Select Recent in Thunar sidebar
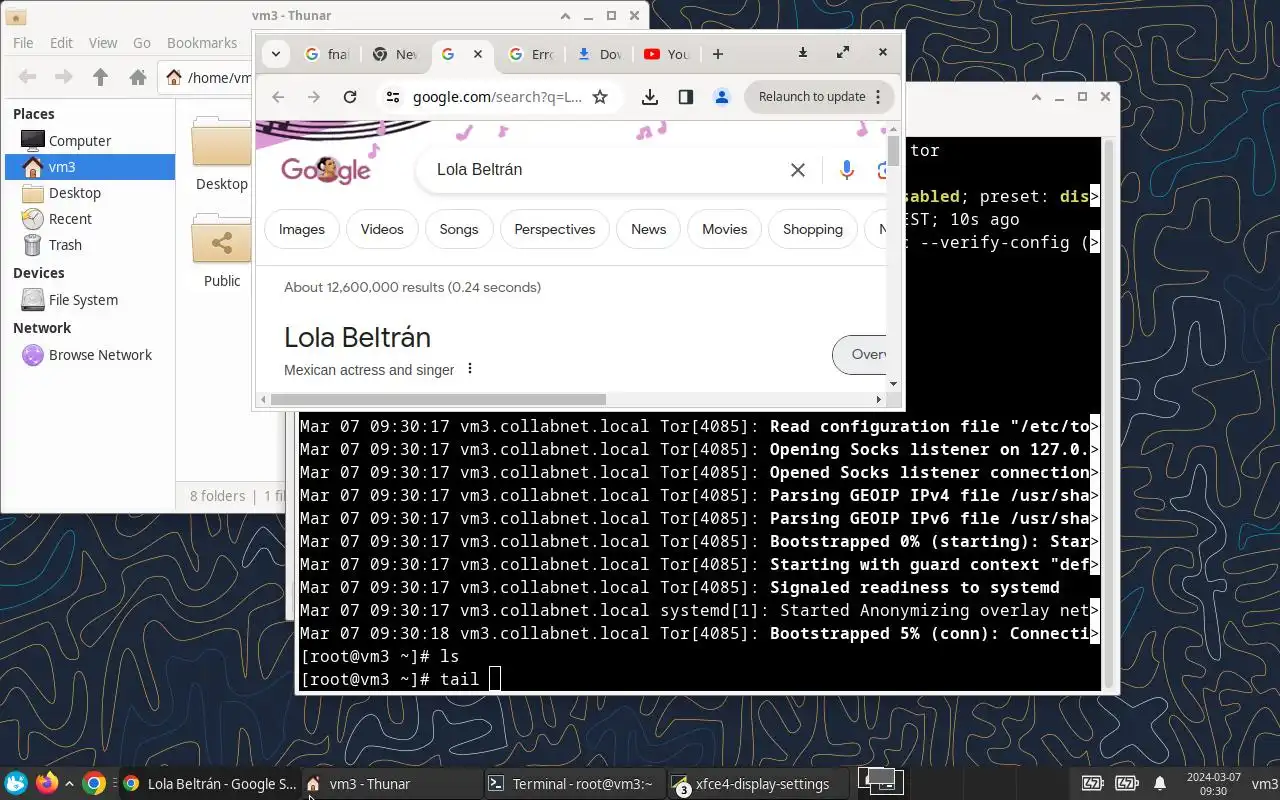Screen dimensions: 1280x800 (90, 219)
